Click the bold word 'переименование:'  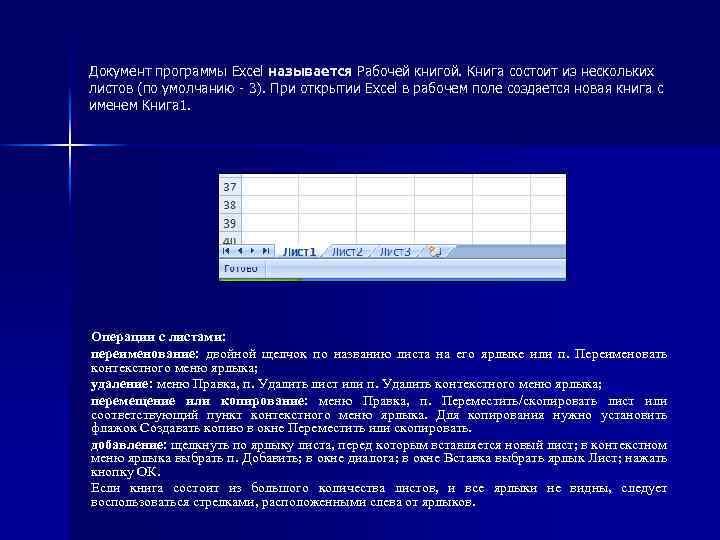click(x=145, y=354)
